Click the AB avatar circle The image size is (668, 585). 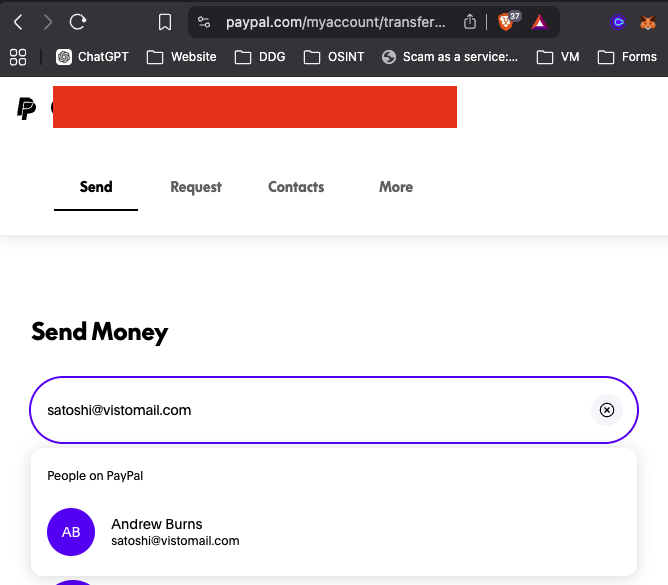tap(71, 532)
